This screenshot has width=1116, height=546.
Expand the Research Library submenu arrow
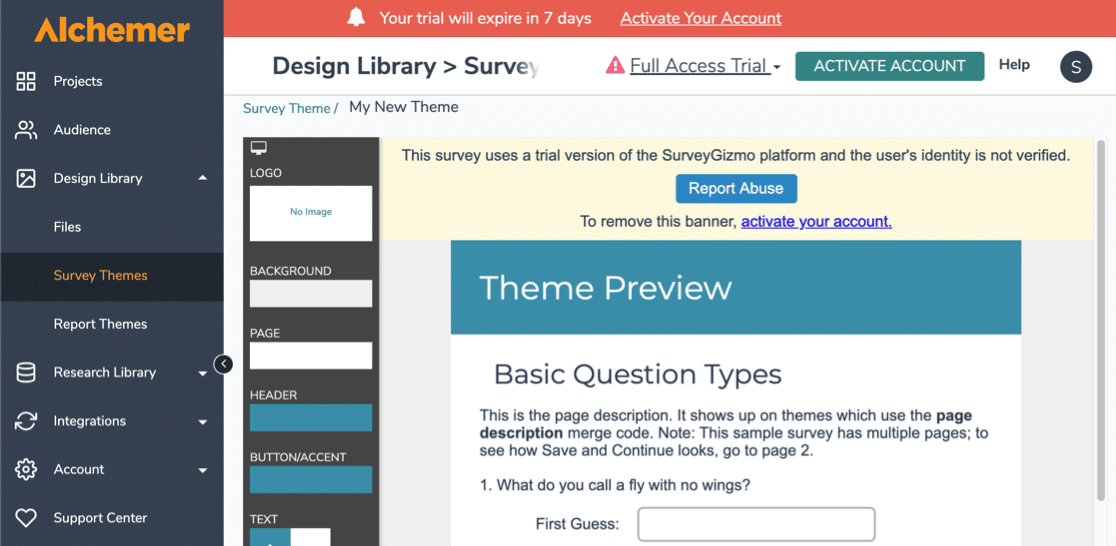click(203, 373)
